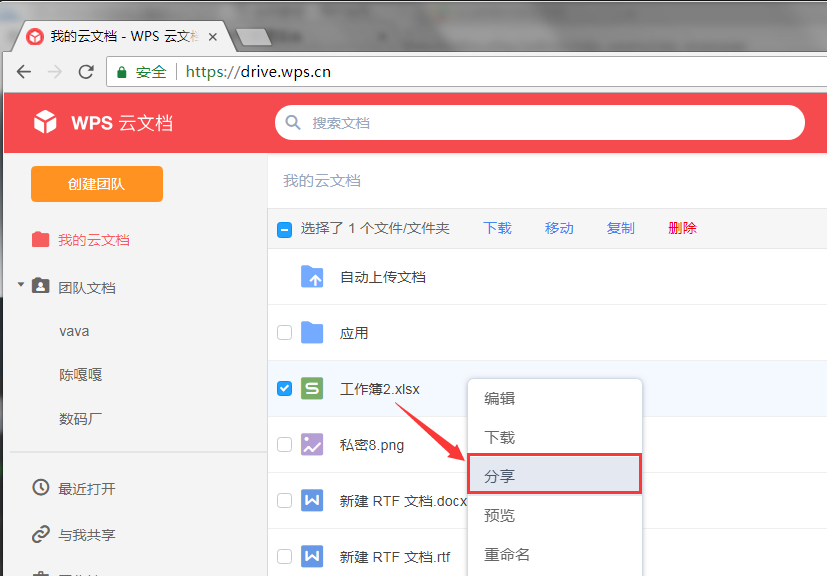Click the 新建 RTF 文档.rtf file name

click(395, 557)
